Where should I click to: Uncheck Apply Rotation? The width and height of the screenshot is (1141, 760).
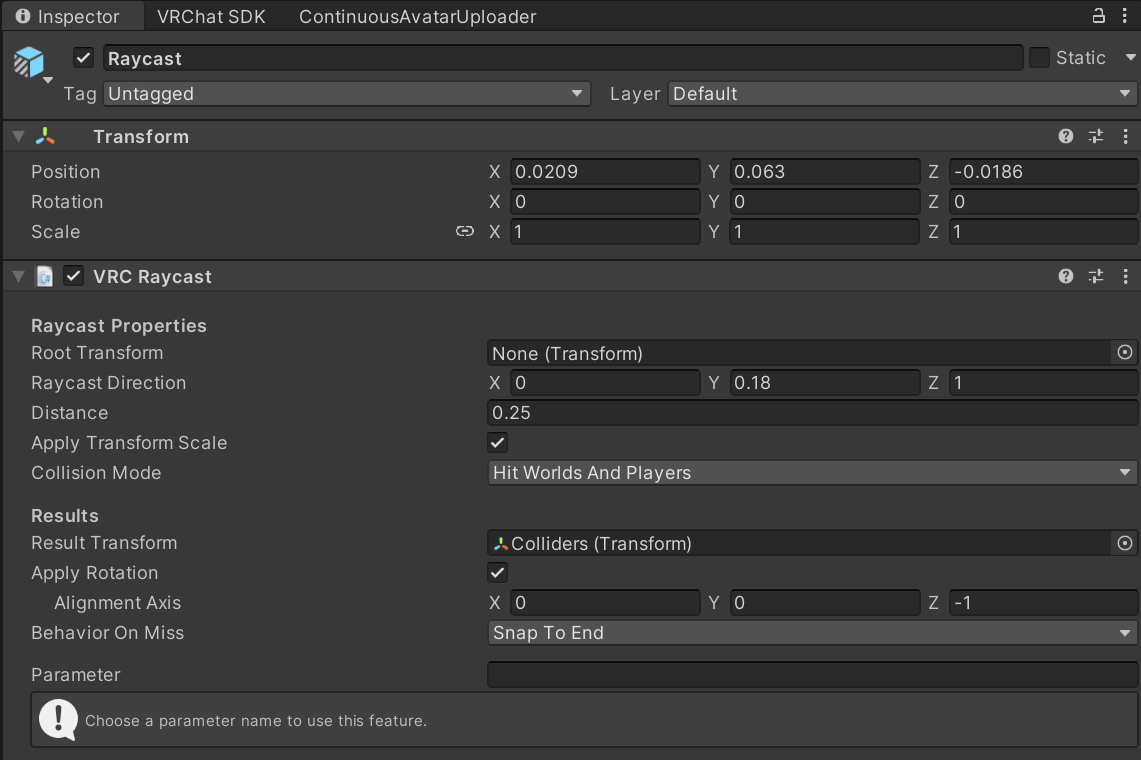click(498, 573)
